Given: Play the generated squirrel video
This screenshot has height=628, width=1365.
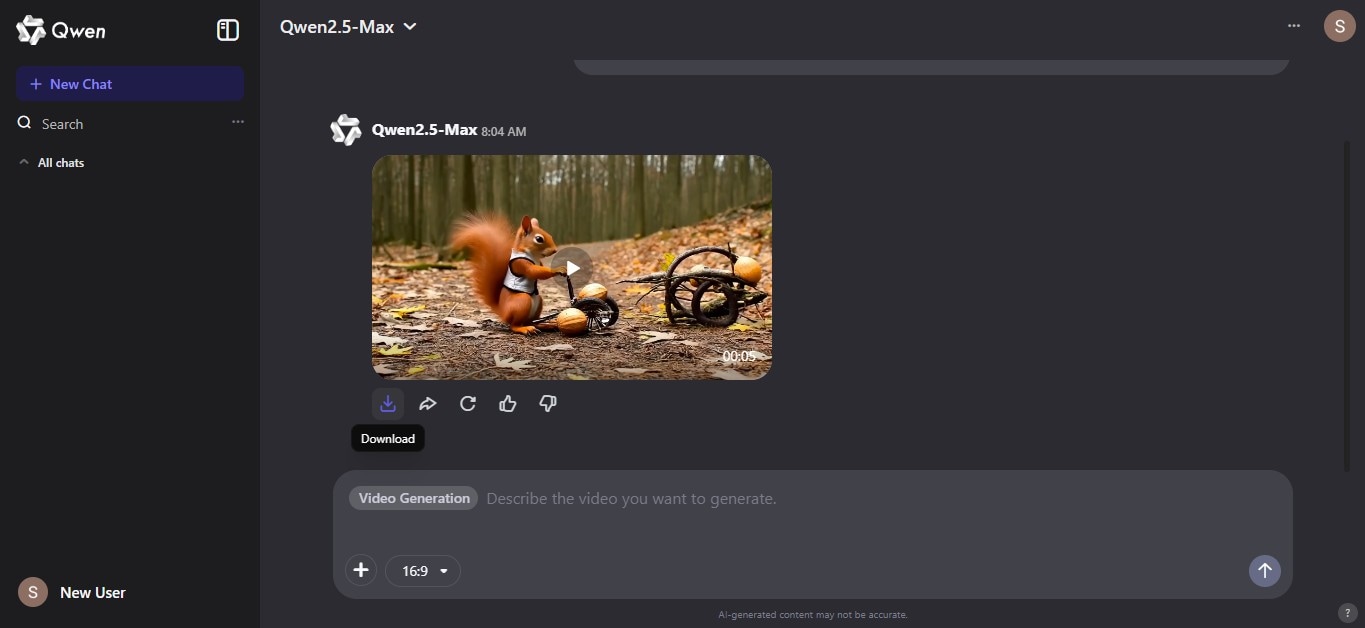Looking at the screenshot, I should pyautogui.click(x=572, y=267).
